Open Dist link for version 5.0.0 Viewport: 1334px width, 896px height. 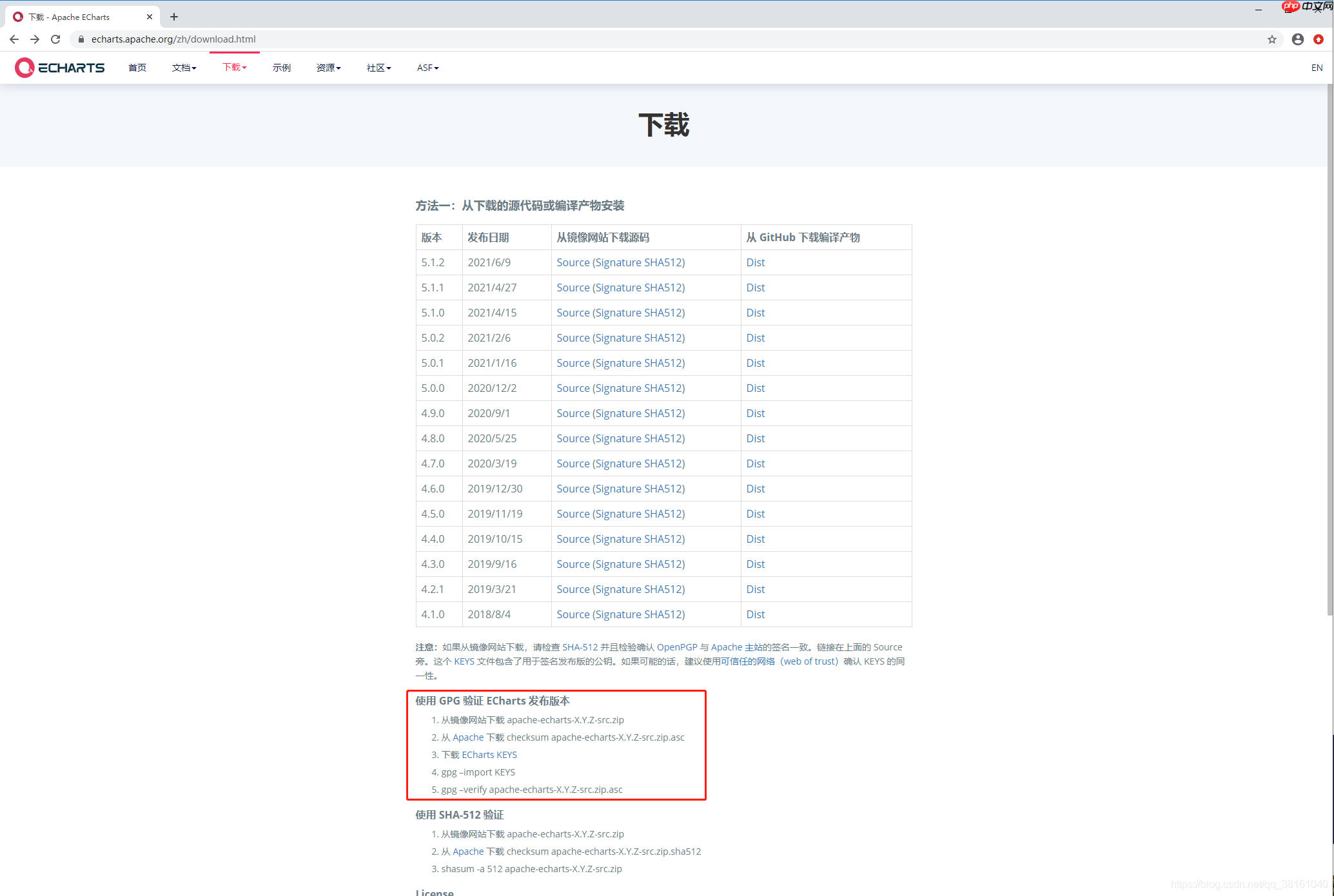[756, 388]
